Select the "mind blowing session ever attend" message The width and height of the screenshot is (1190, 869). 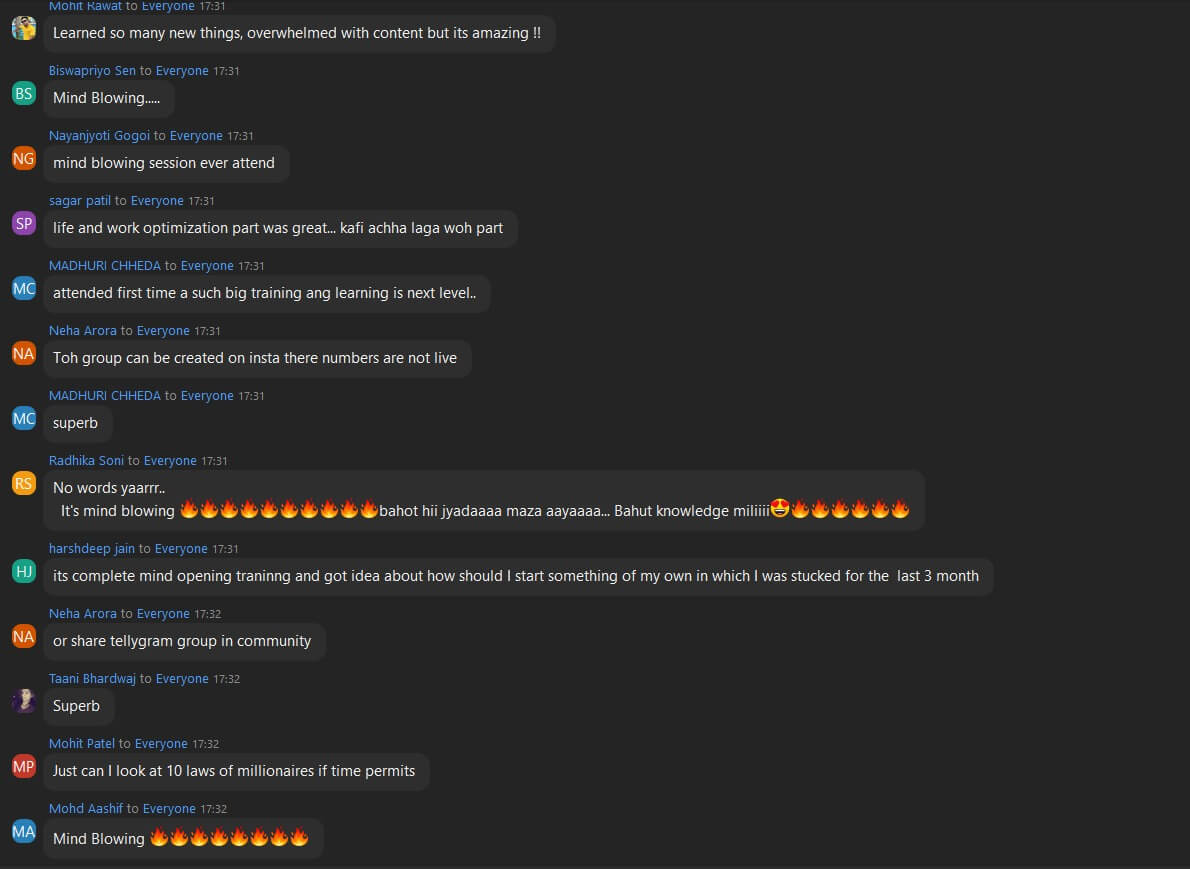164,163
